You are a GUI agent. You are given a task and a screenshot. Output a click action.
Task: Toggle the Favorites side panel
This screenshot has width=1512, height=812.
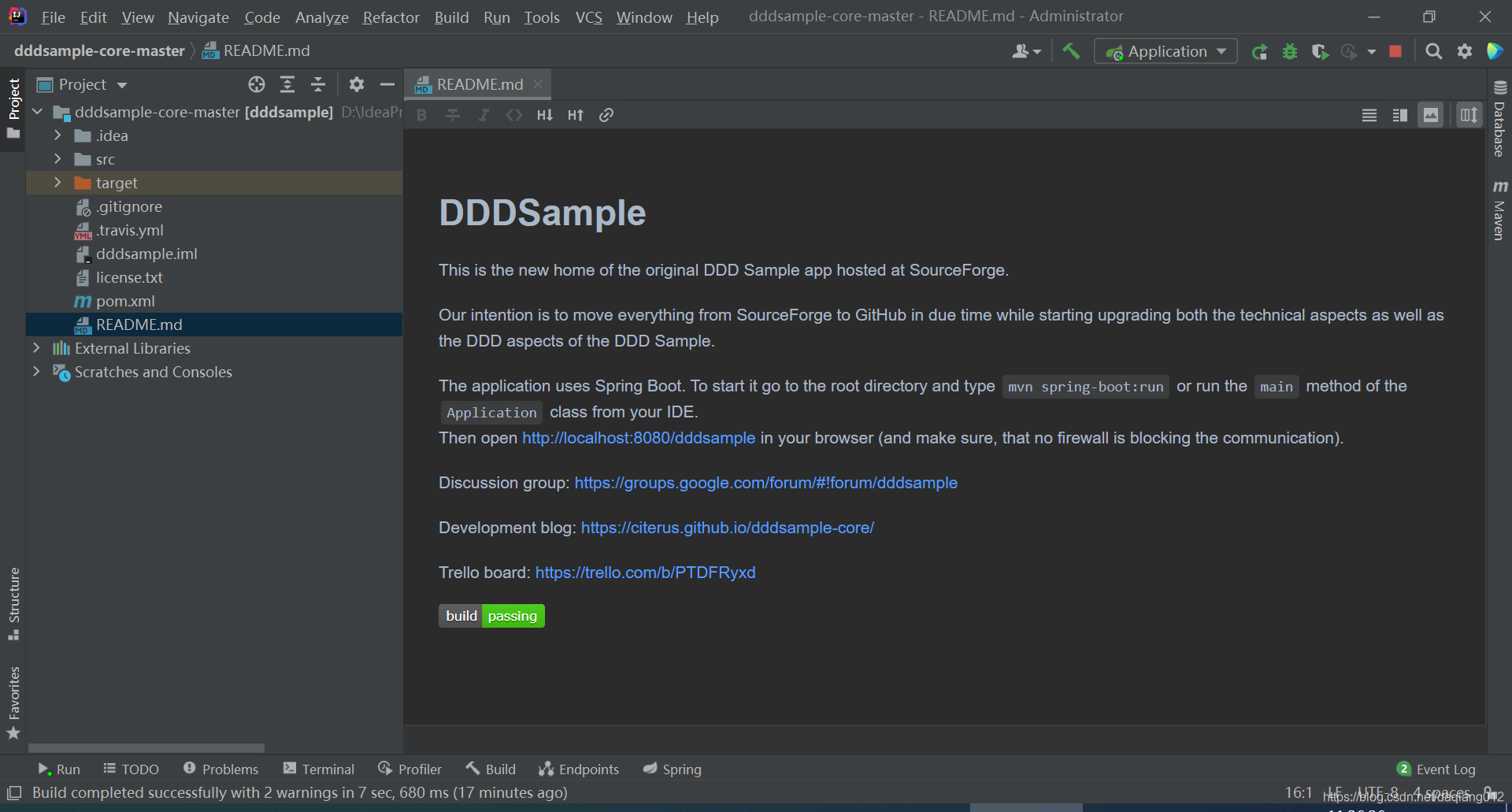coord(13,703)
